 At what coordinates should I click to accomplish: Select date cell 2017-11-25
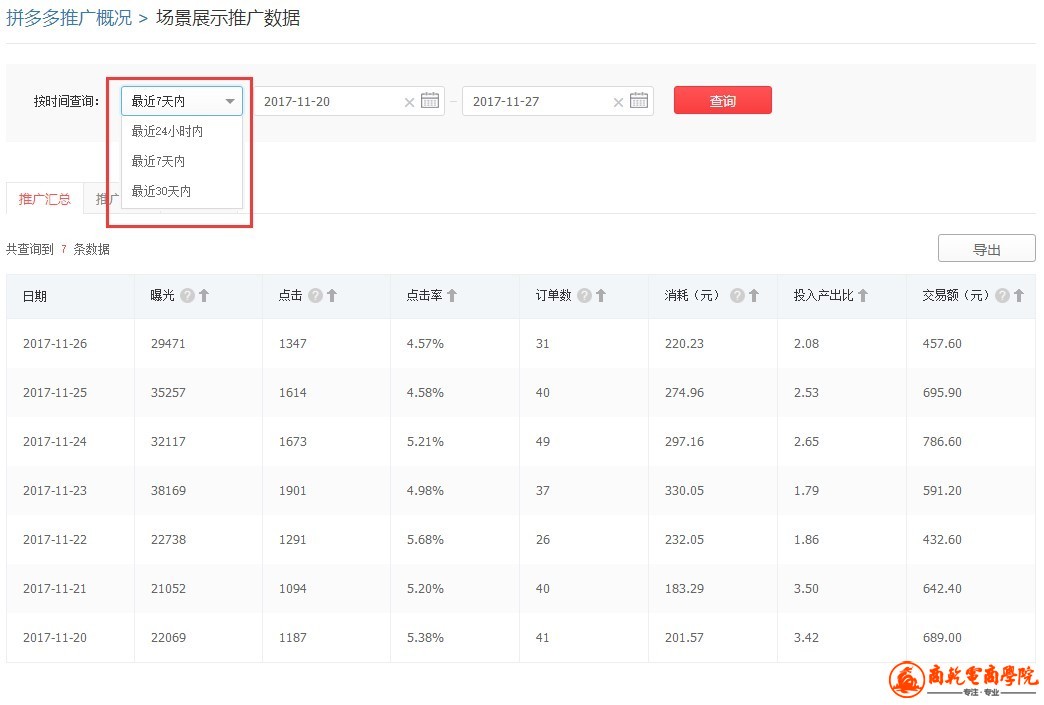pyautogui.click(x=55, y=393)
